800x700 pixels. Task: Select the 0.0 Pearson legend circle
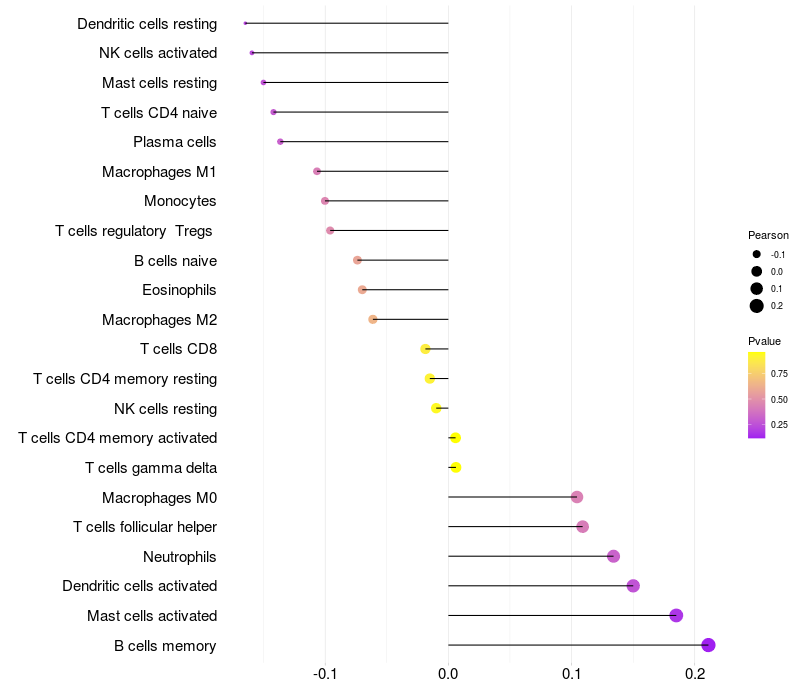[x=757, y=271]
